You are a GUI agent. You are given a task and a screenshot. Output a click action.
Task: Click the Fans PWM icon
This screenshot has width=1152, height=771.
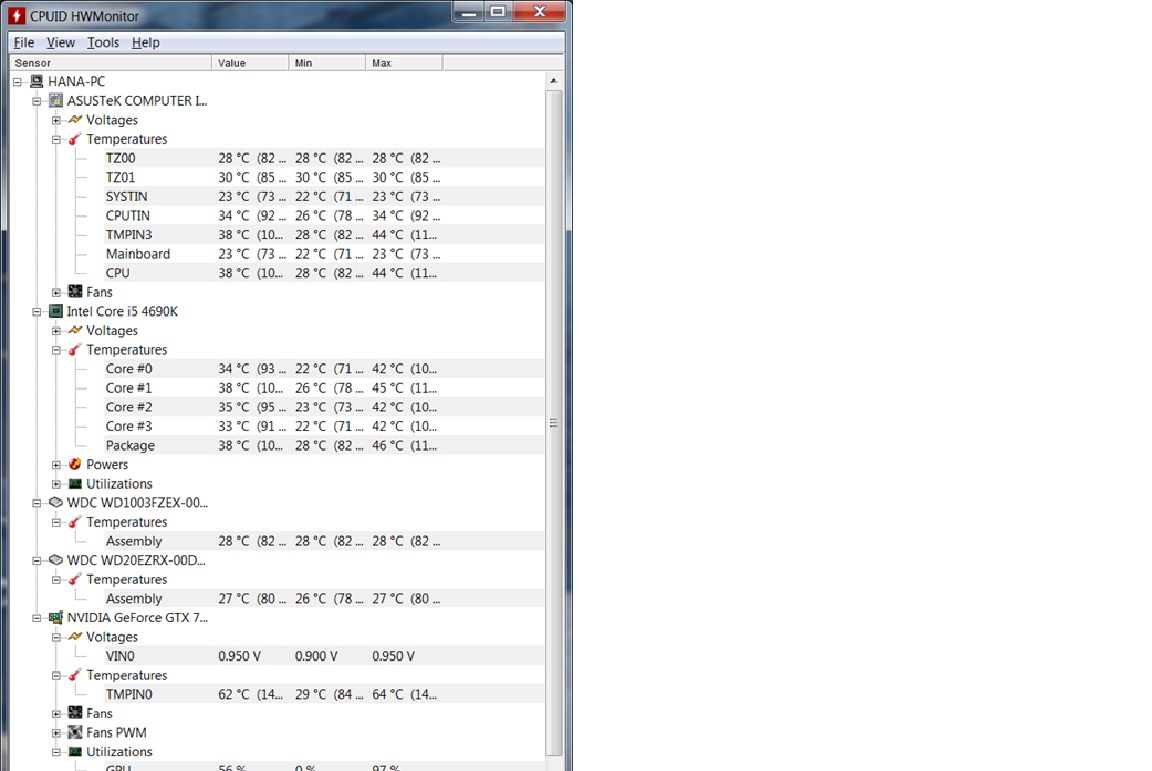coord(75,732)
